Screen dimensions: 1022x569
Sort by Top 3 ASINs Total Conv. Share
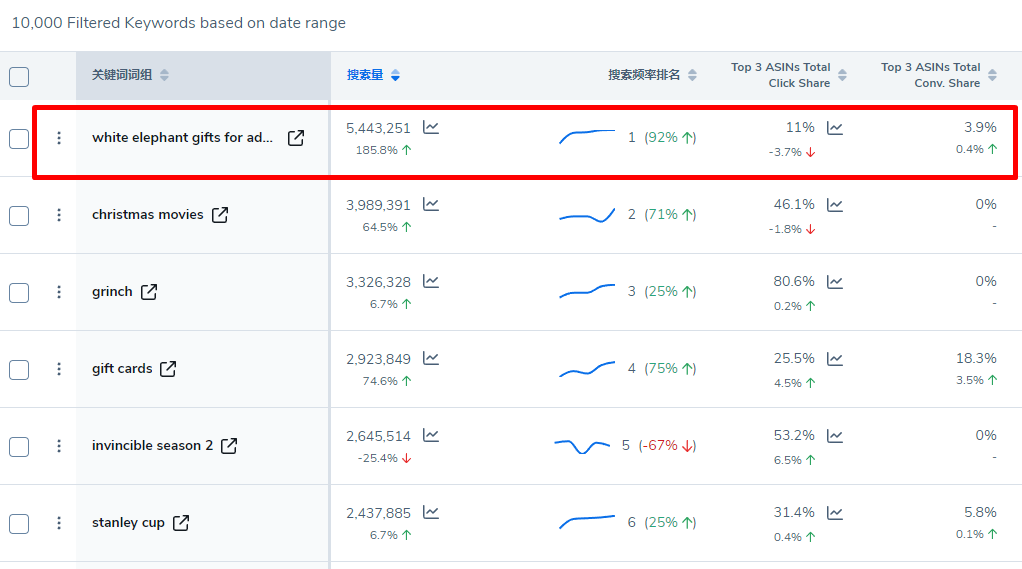[992, 76]
